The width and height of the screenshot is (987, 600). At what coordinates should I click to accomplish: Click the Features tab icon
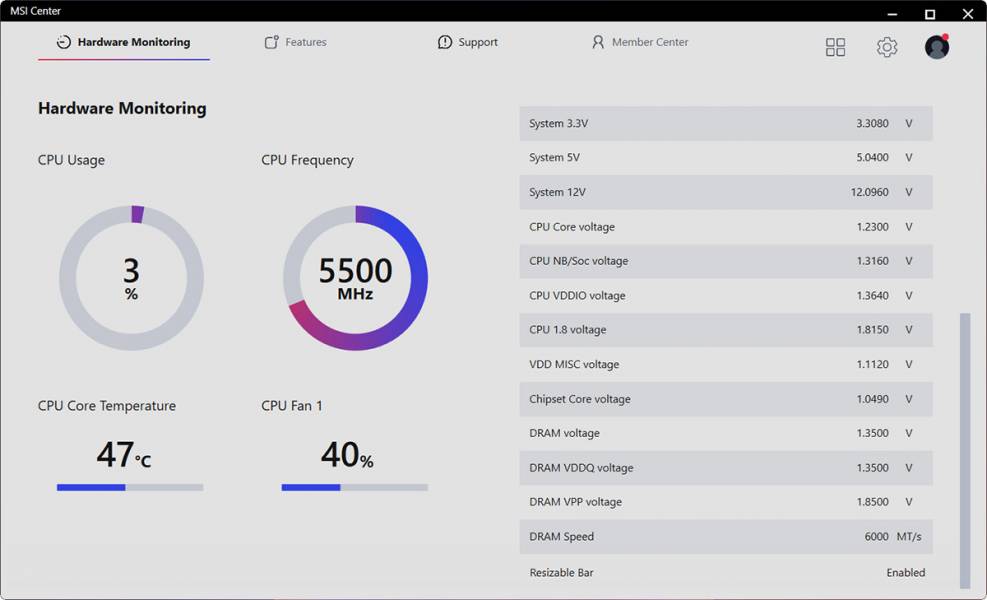(x=271, y=42)
